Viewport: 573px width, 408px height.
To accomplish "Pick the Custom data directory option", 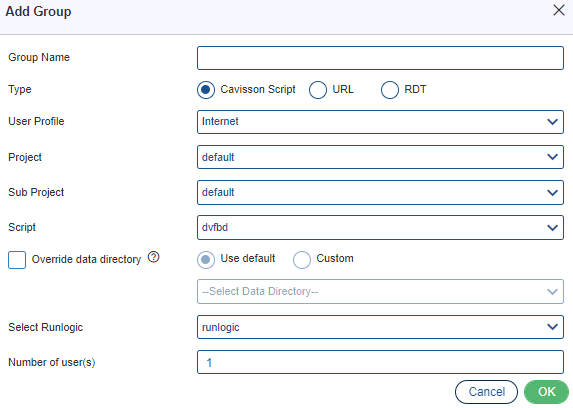I will [301, 260].
